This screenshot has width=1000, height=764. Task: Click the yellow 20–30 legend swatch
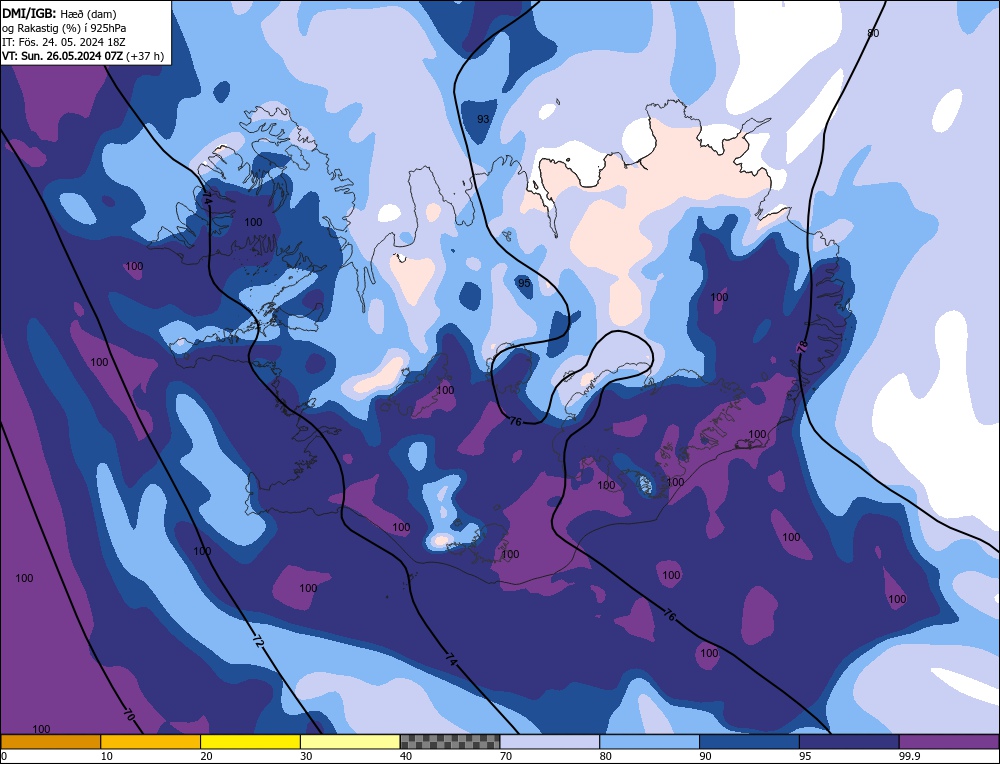[250, 741]
